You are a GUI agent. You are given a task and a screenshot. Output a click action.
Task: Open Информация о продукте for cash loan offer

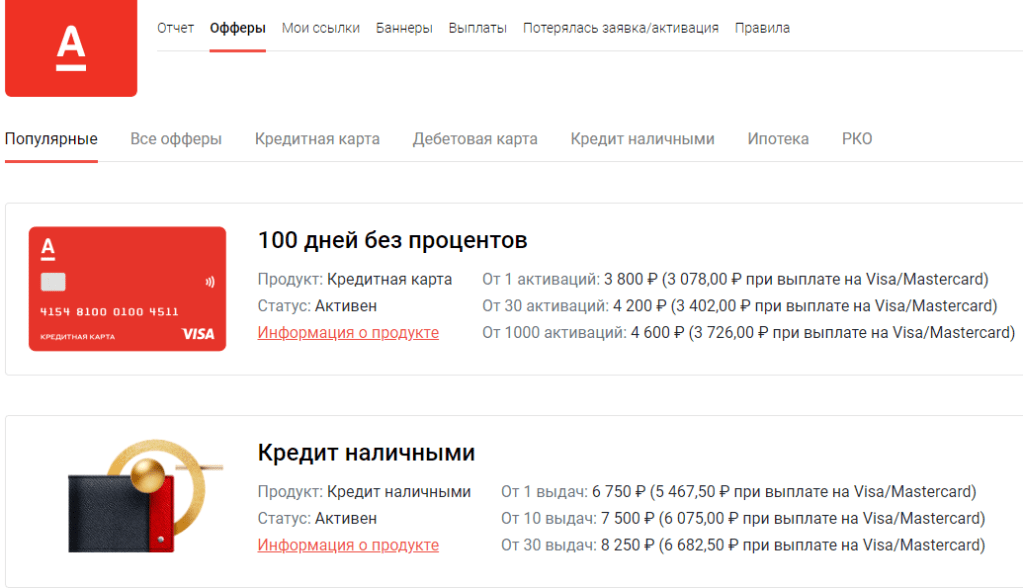pyautogui.click(x=348, y=545)
